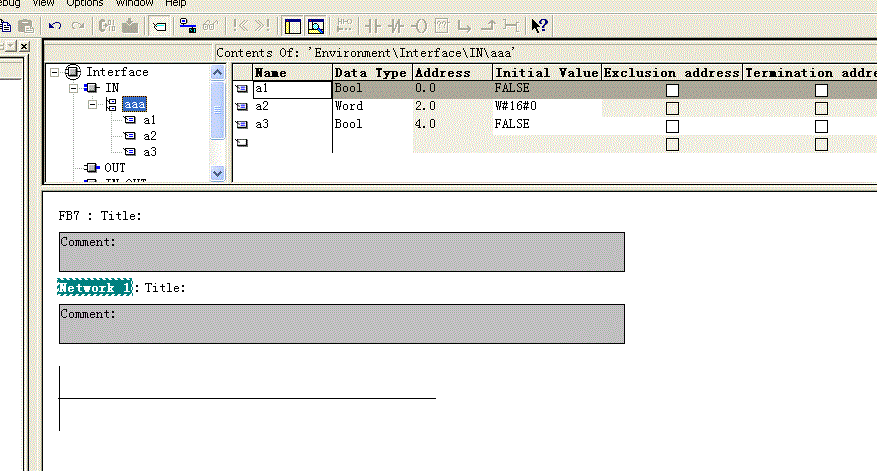
Task: Click the online/offline connection icon
Action: 187,26
